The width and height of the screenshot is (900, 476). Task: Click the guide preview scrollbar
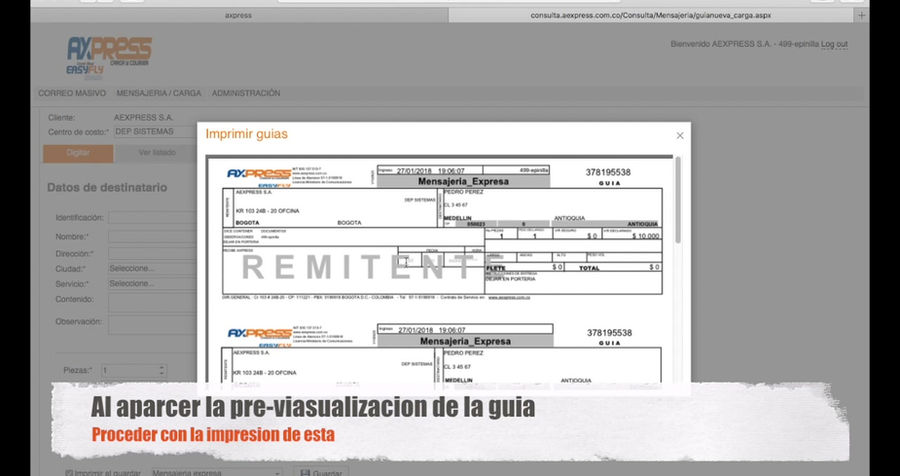click(x=678, y=199)
